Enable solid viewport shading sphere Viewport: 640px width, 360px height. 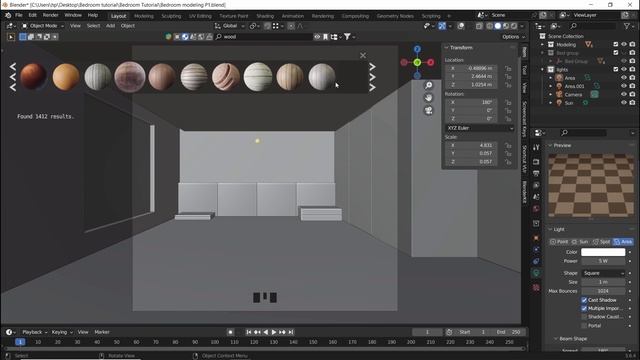pos(498,26)
